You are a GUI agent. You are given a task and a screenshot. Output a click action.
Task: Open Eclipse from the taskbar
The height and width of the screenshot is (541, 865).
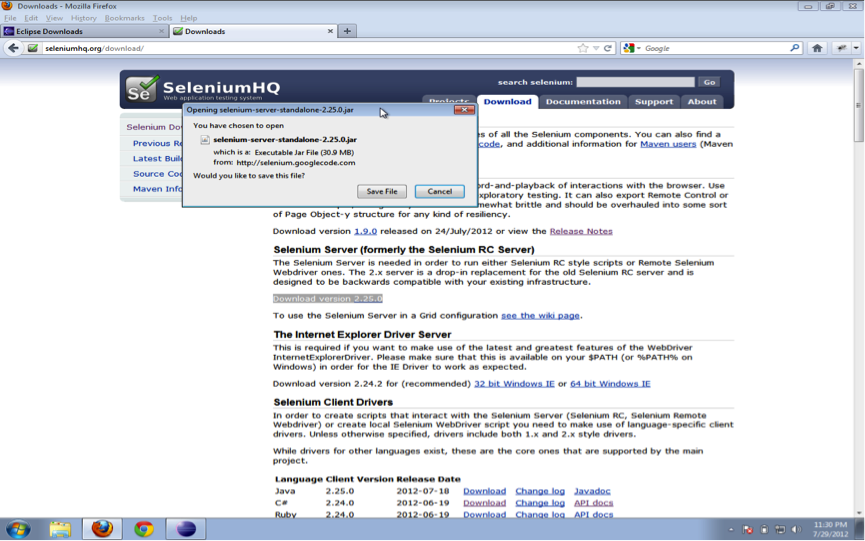186,529
